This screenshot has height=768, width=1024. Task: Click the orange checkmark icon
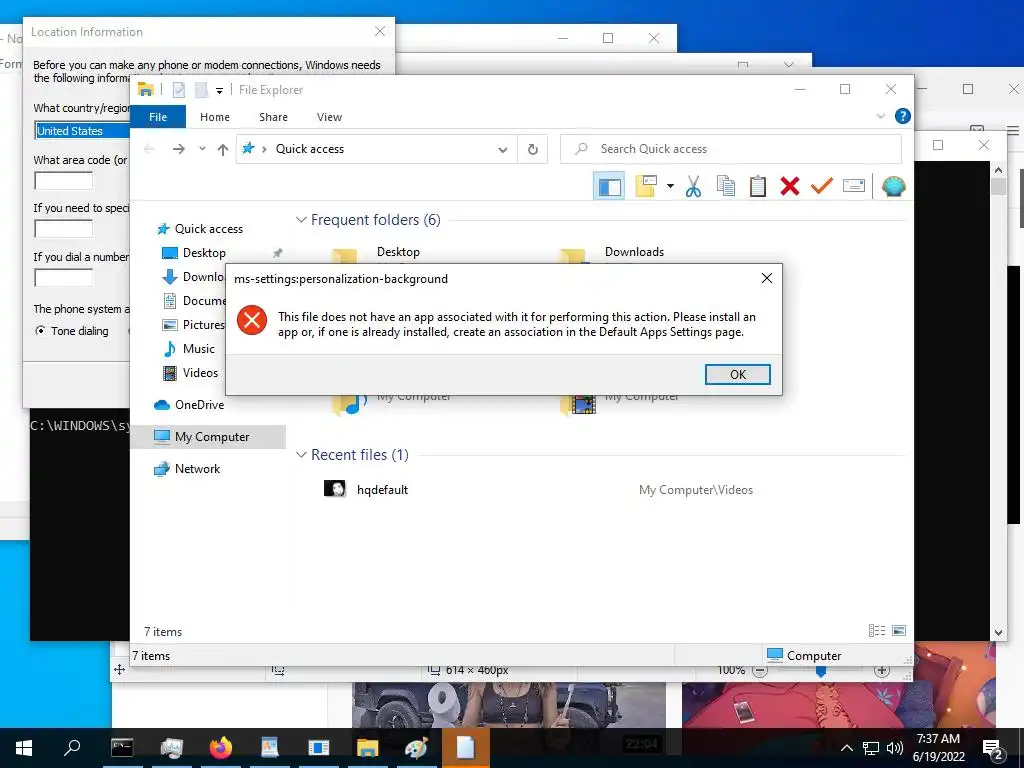(x=822, y=186)
